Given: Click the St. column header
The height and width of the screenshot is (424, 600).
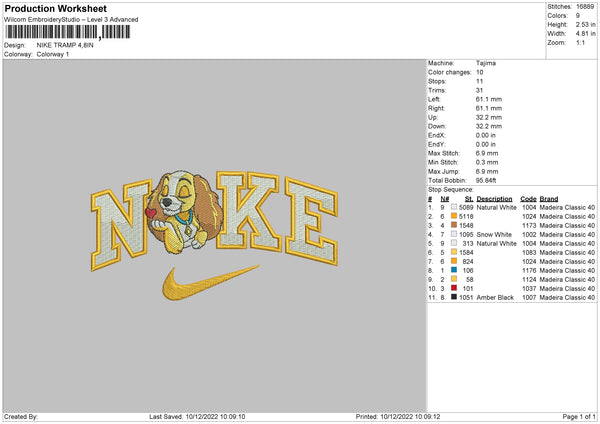Looking at the screenshot, I should pos(469,199).
